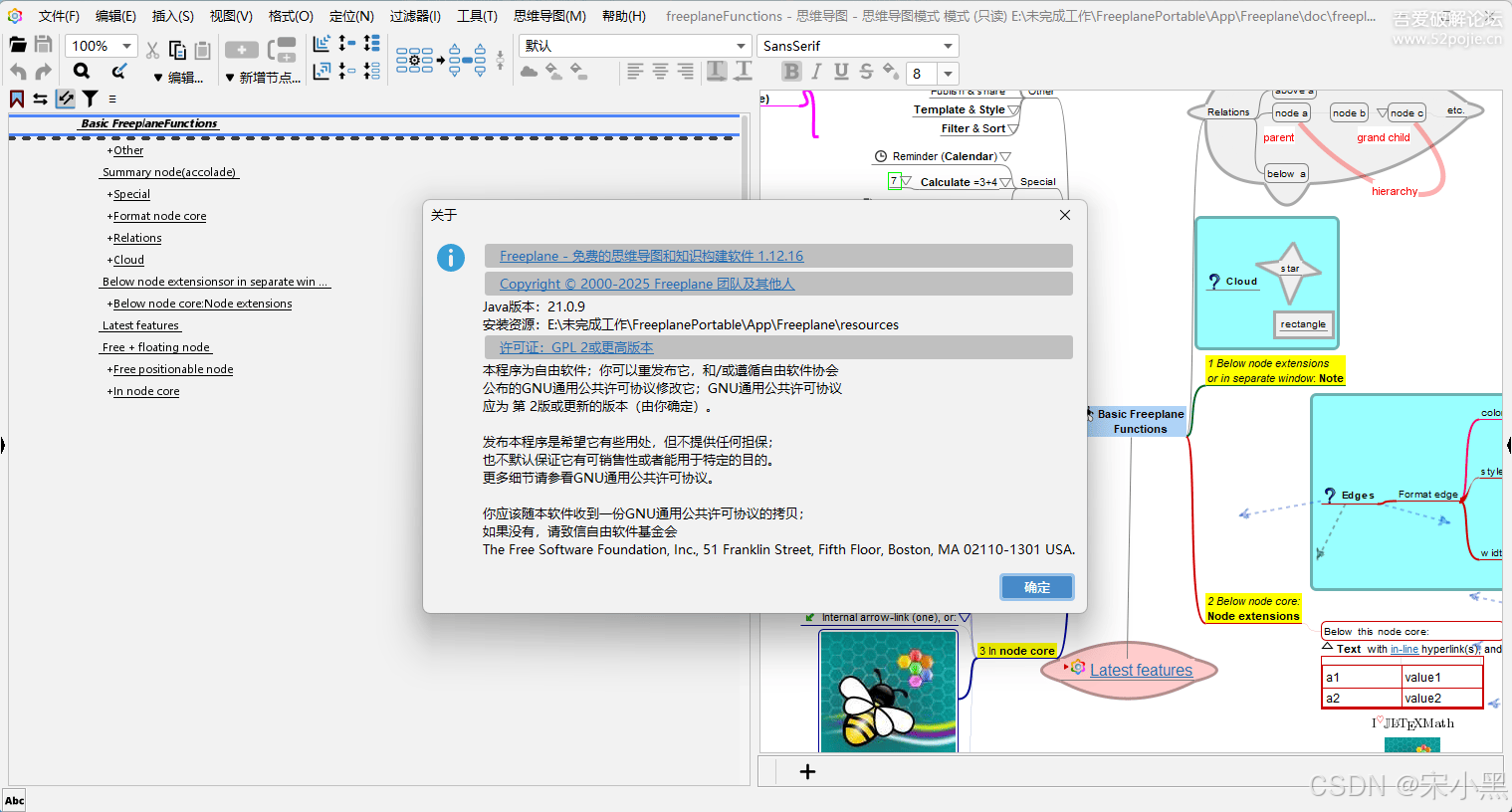
Task: Select +Format node core outline item
Action: (157, 216)
